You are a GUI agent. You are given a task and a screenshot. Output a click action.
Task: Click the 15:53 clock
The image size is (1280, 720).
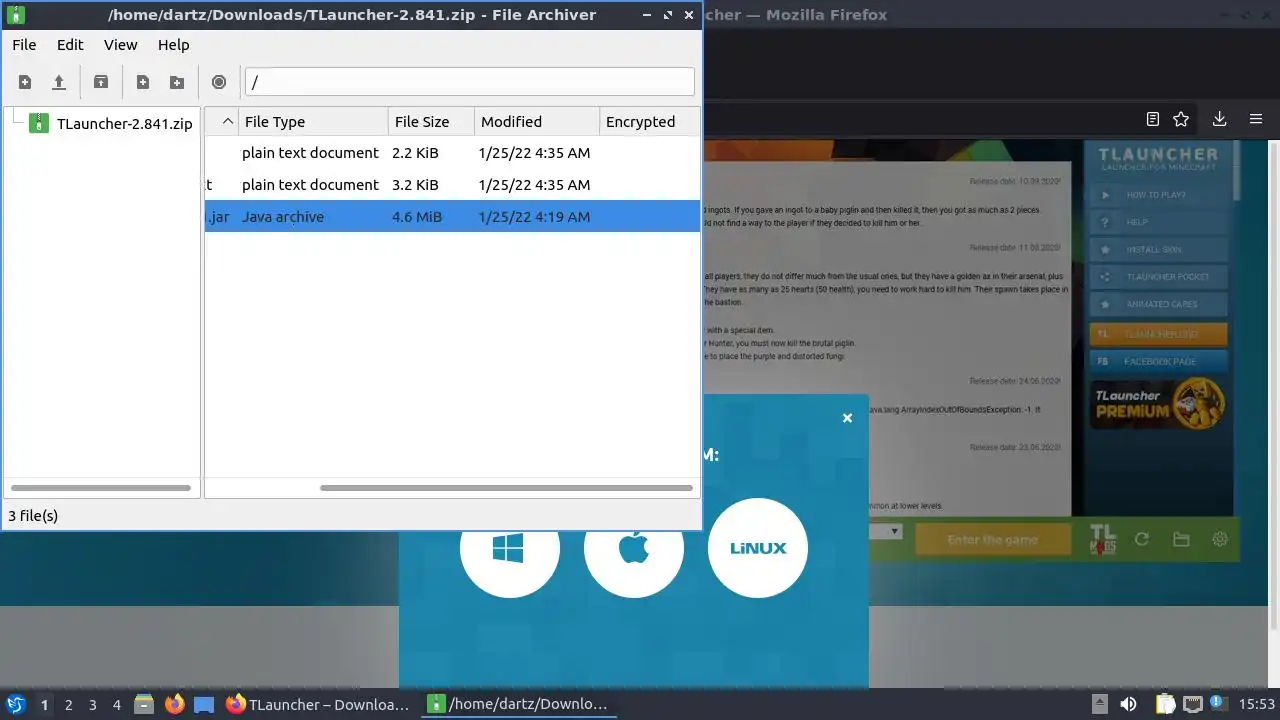[x=1257, y=704]
